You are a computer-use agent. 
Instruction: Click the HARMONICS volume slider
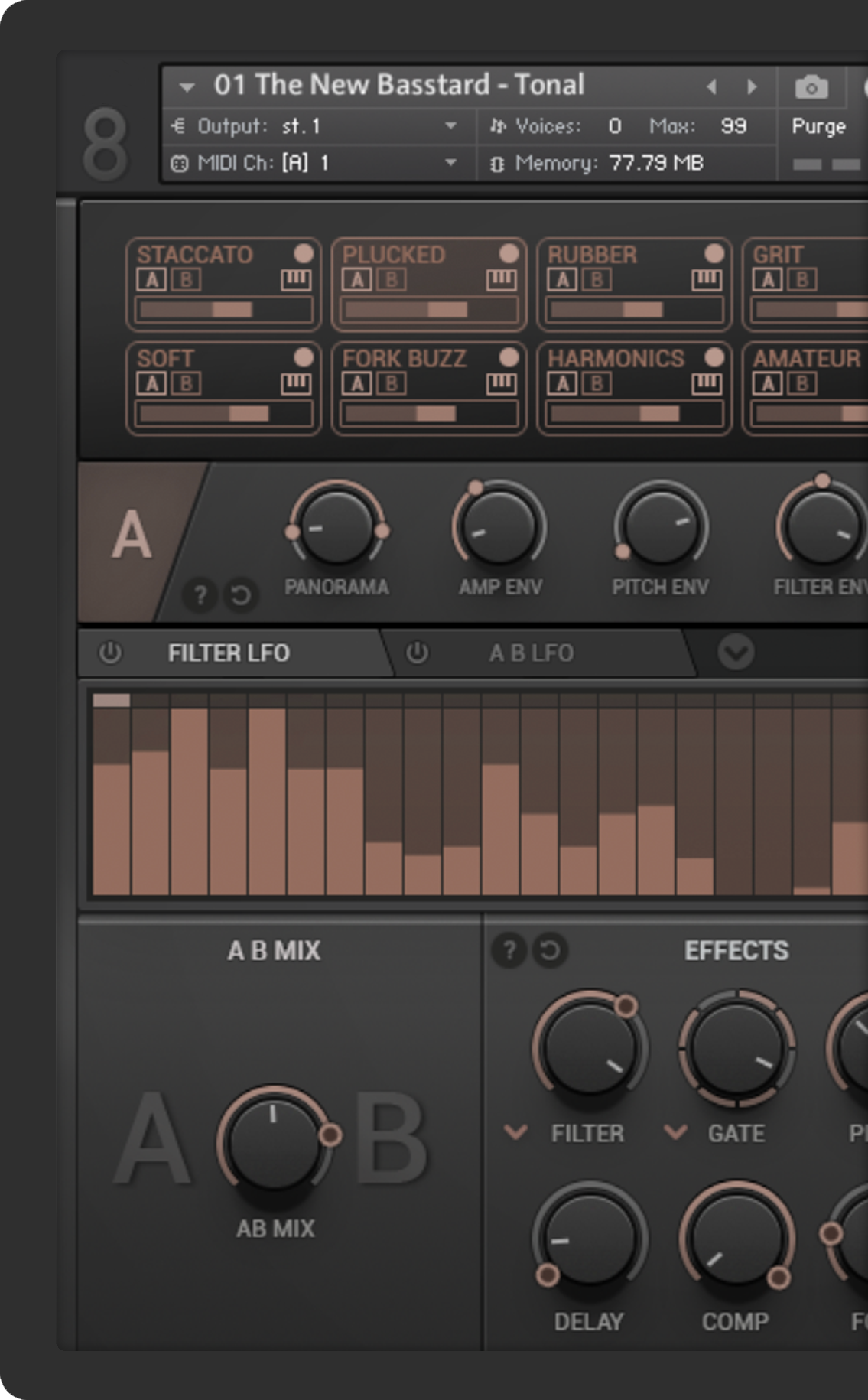coord(634,413)
